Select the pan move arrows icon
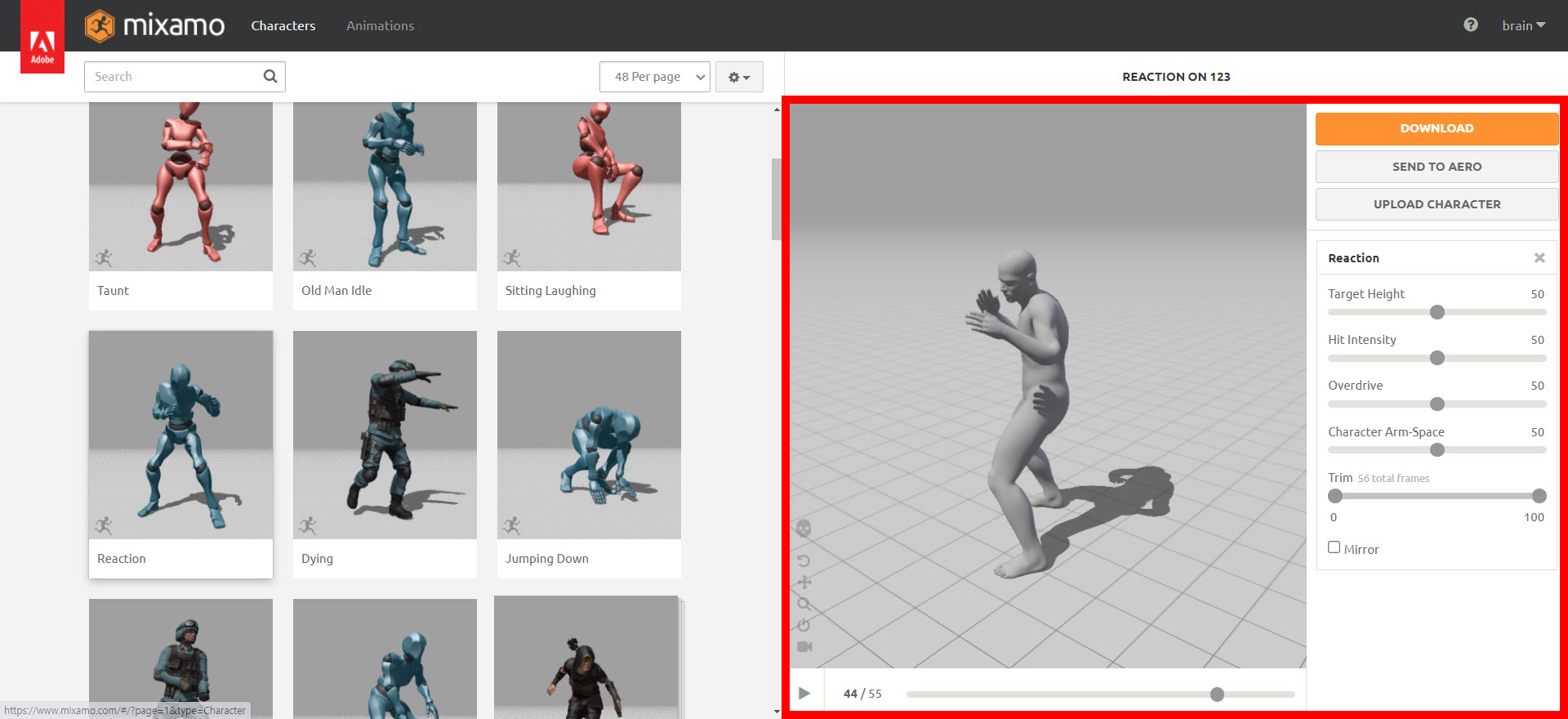This screenshot has width=1568, height=719. click(x=804, y=582)
